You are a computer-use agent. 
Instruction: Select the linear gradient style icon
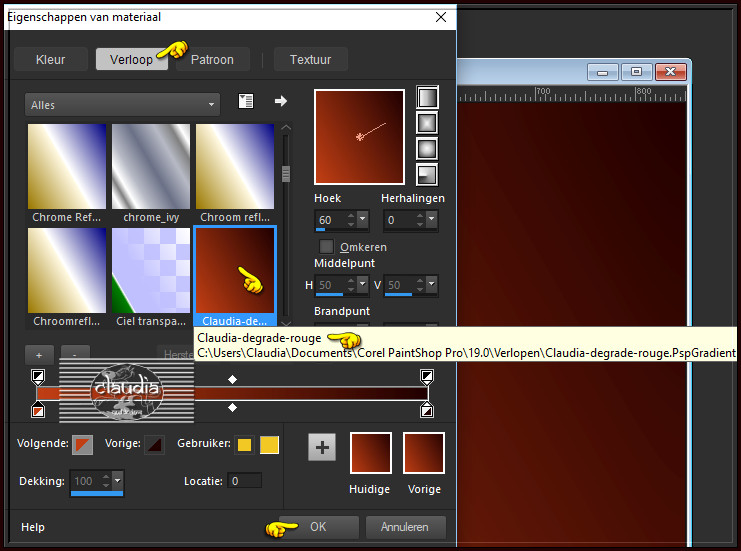(x=427, y=97)
